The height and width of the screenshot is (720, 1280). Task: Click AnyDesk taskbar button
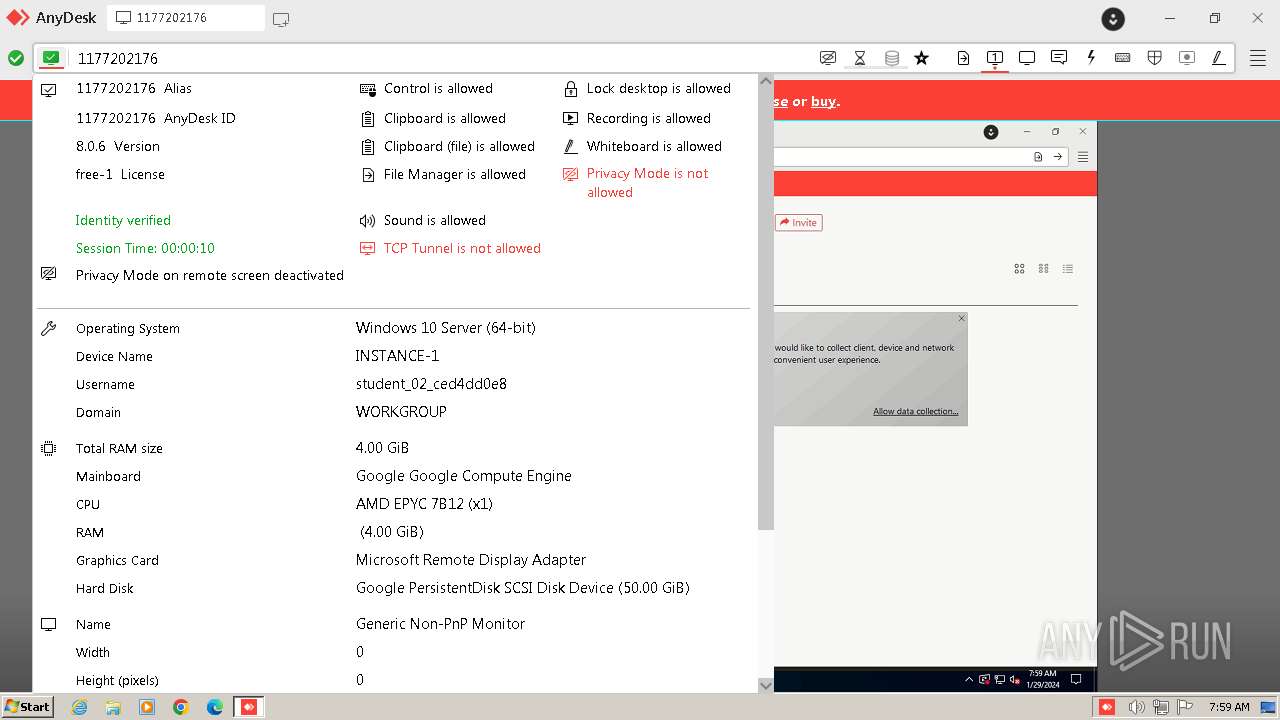pos(249,707)
